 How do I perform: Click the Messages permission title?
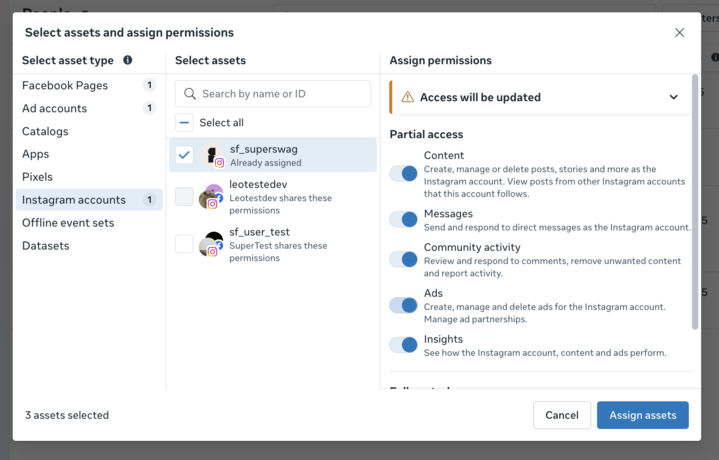[x=448, y=214]
